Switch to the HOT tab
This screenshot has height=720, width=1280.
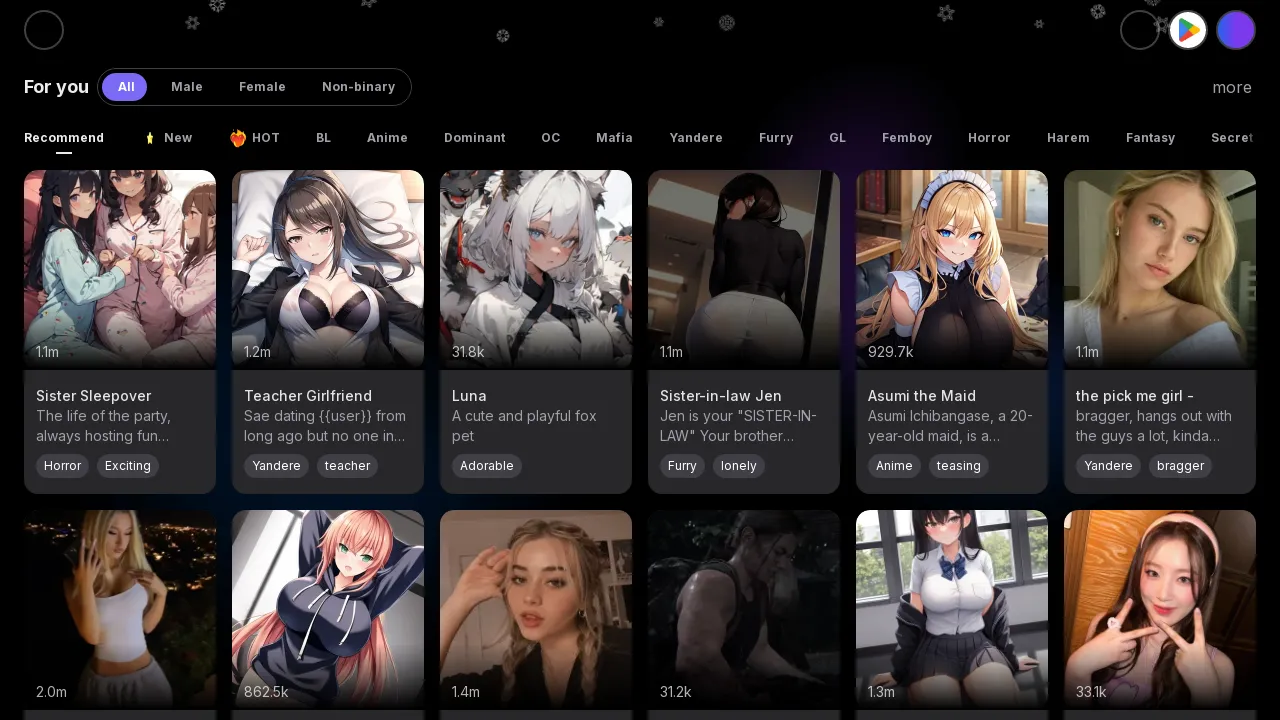[x=255, y=138]
